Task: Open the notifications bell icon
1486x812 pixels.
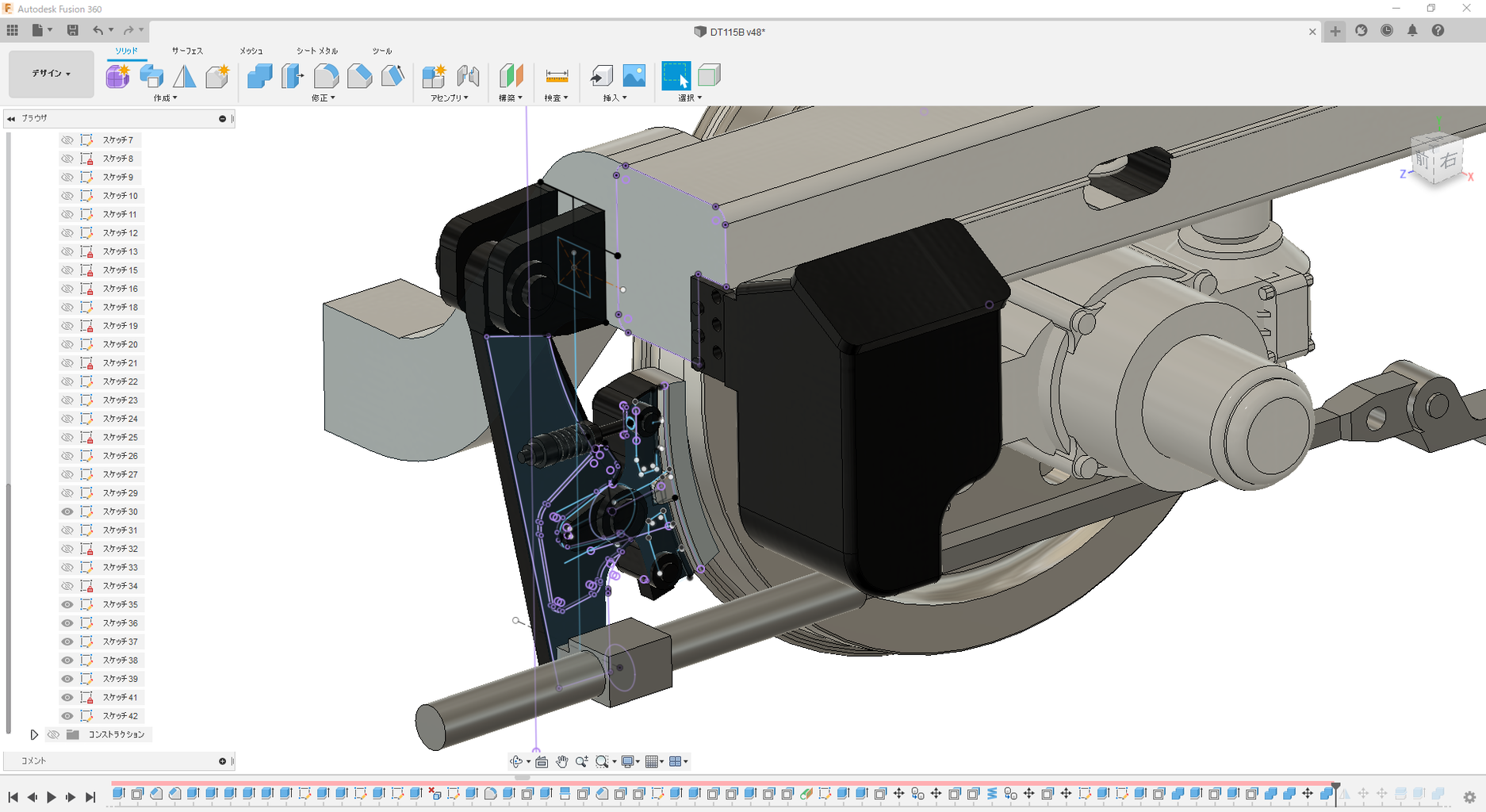Action: tap(1412, 30)
